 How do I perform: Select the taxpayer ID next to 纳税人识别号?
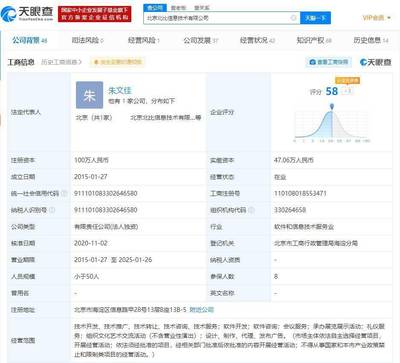pos(106,210)
